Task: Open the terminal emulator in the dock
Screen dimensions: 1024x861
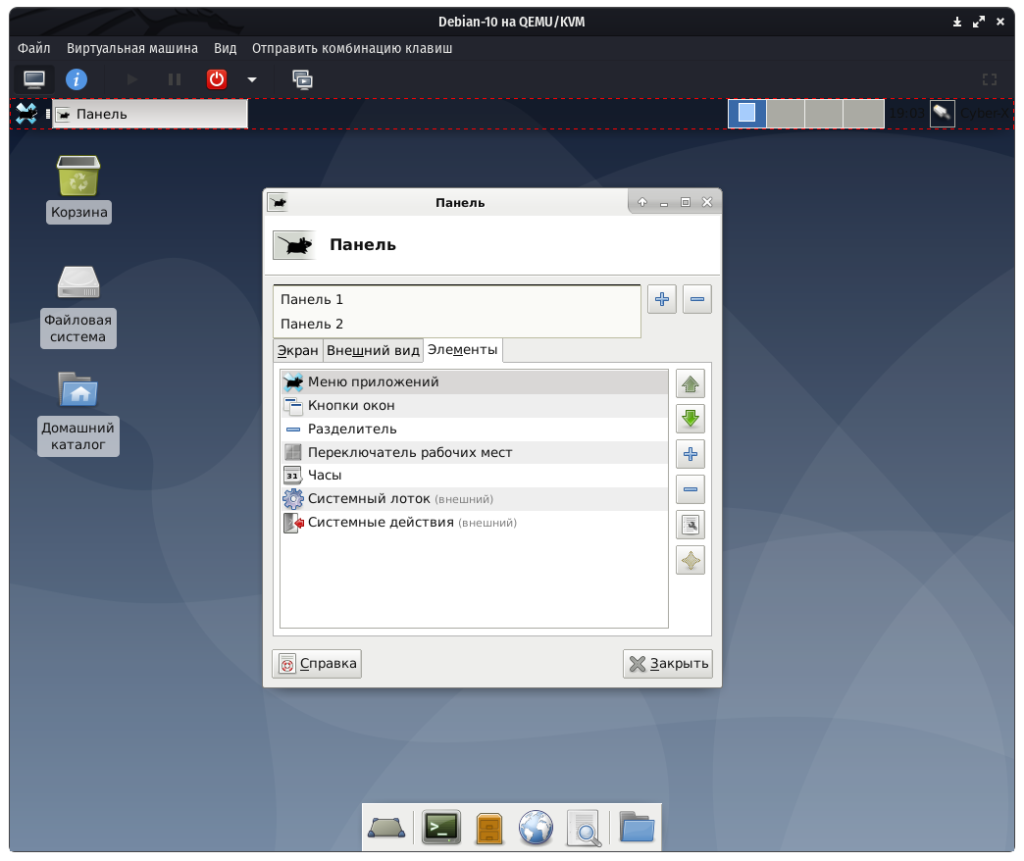Action: (x=441, y=827)
